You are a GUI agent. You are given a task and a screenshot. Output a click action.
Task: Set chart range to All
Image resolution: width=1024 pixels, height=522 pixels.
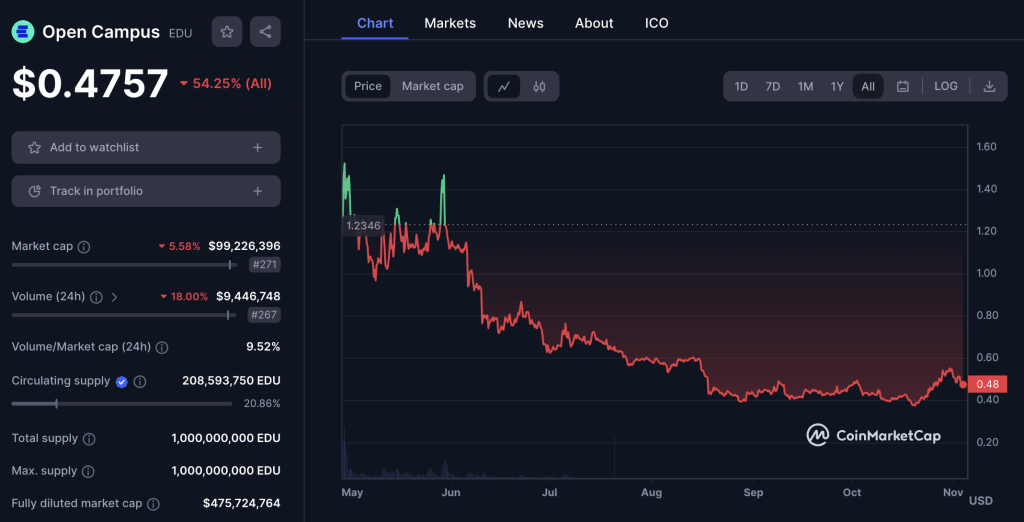point(868,86)
